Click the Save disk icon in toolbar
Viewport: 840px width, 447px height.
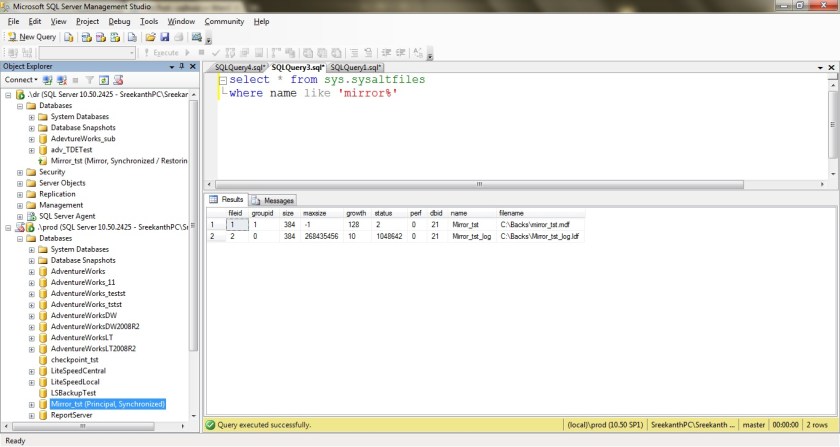[164, 37]
